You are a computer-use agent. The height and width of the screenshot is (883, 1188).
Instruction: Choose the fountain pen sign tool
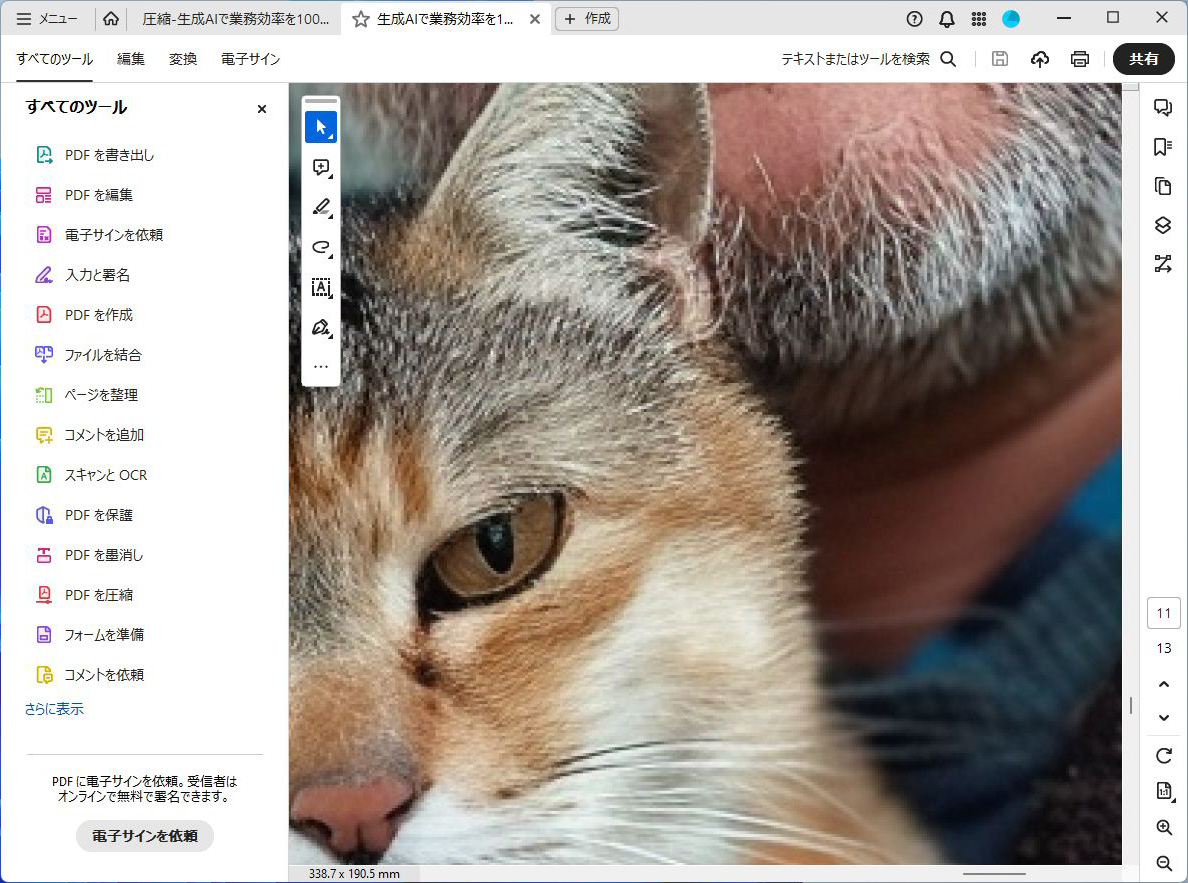[x=320, y=327]
